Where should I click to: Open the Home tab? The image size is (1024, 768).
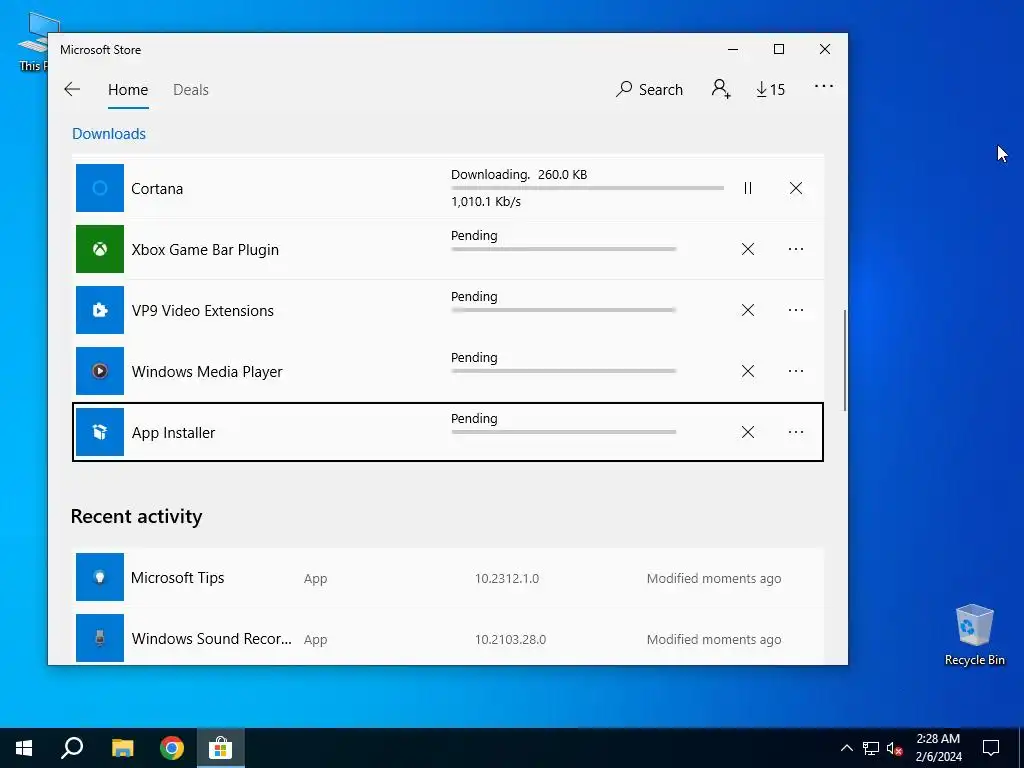(x=128, y=89)
